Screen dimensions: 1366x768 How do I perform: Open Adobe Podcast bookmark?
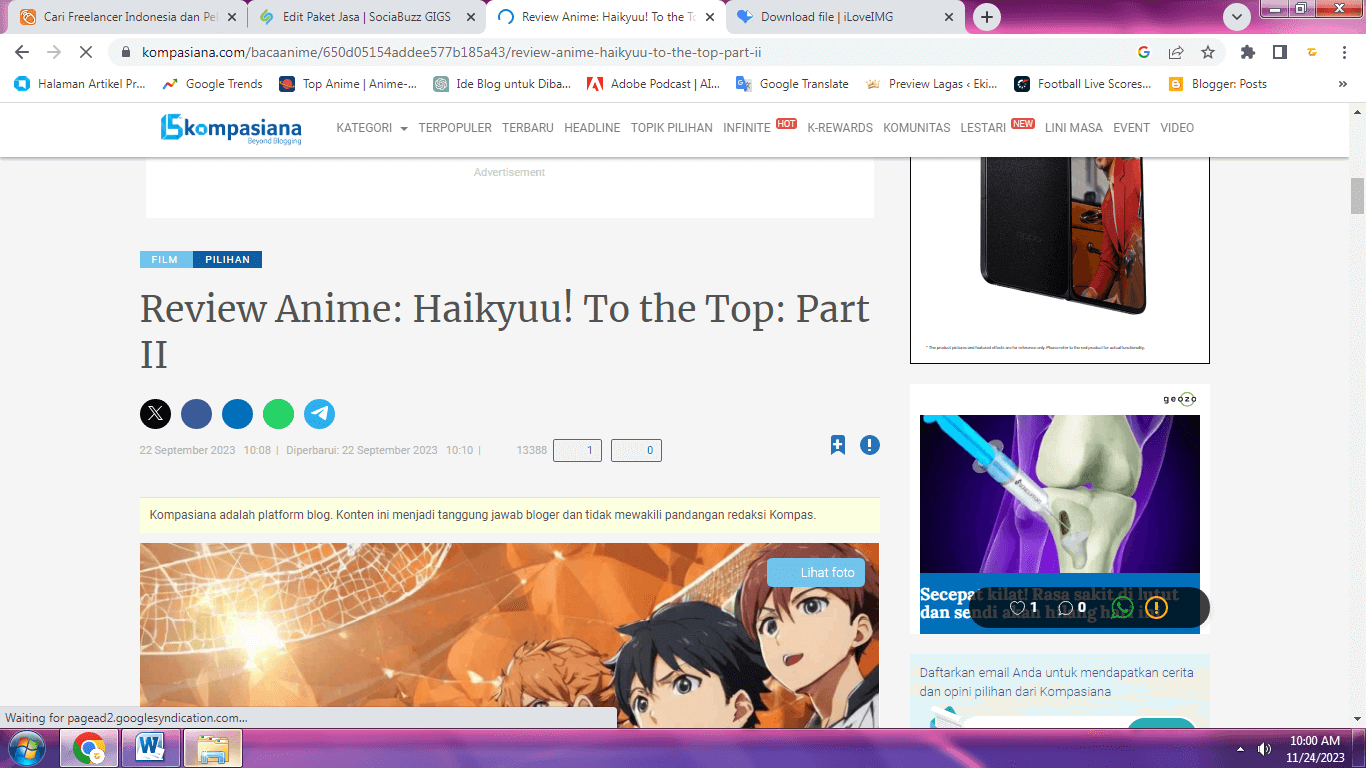[653, 84]
